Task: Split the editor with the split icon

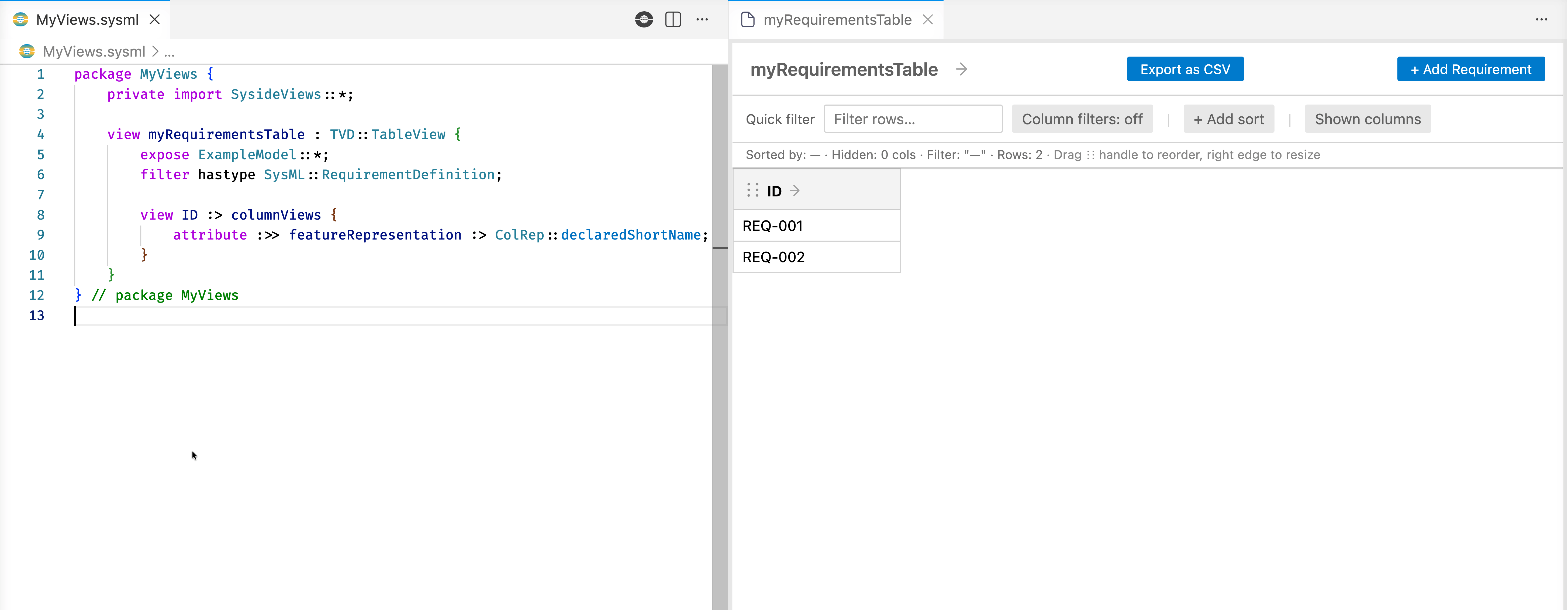Action: [x=673, y=19]
